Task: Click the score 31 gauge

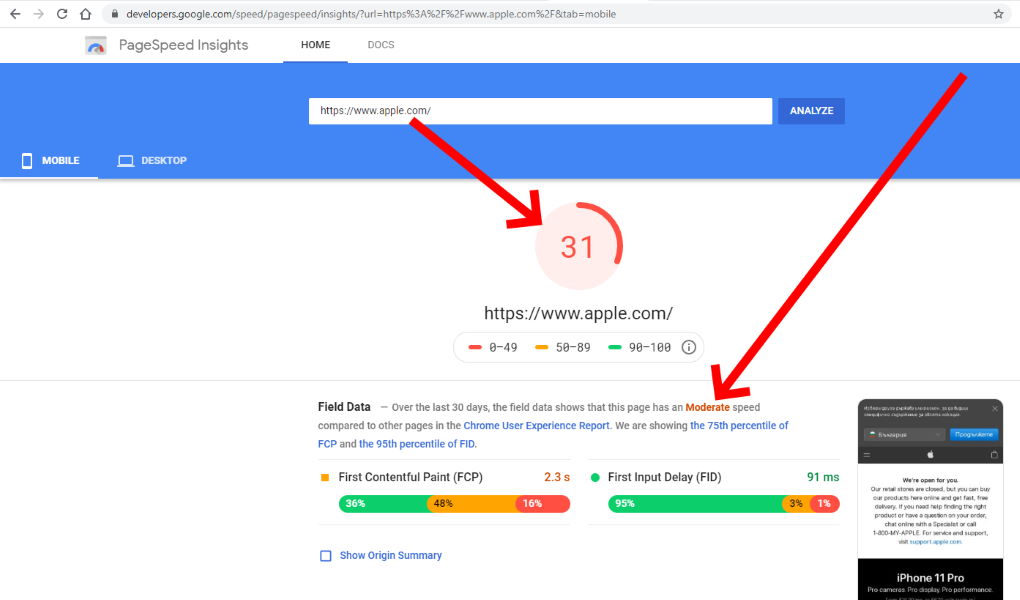Action: [x=578, y=246]
